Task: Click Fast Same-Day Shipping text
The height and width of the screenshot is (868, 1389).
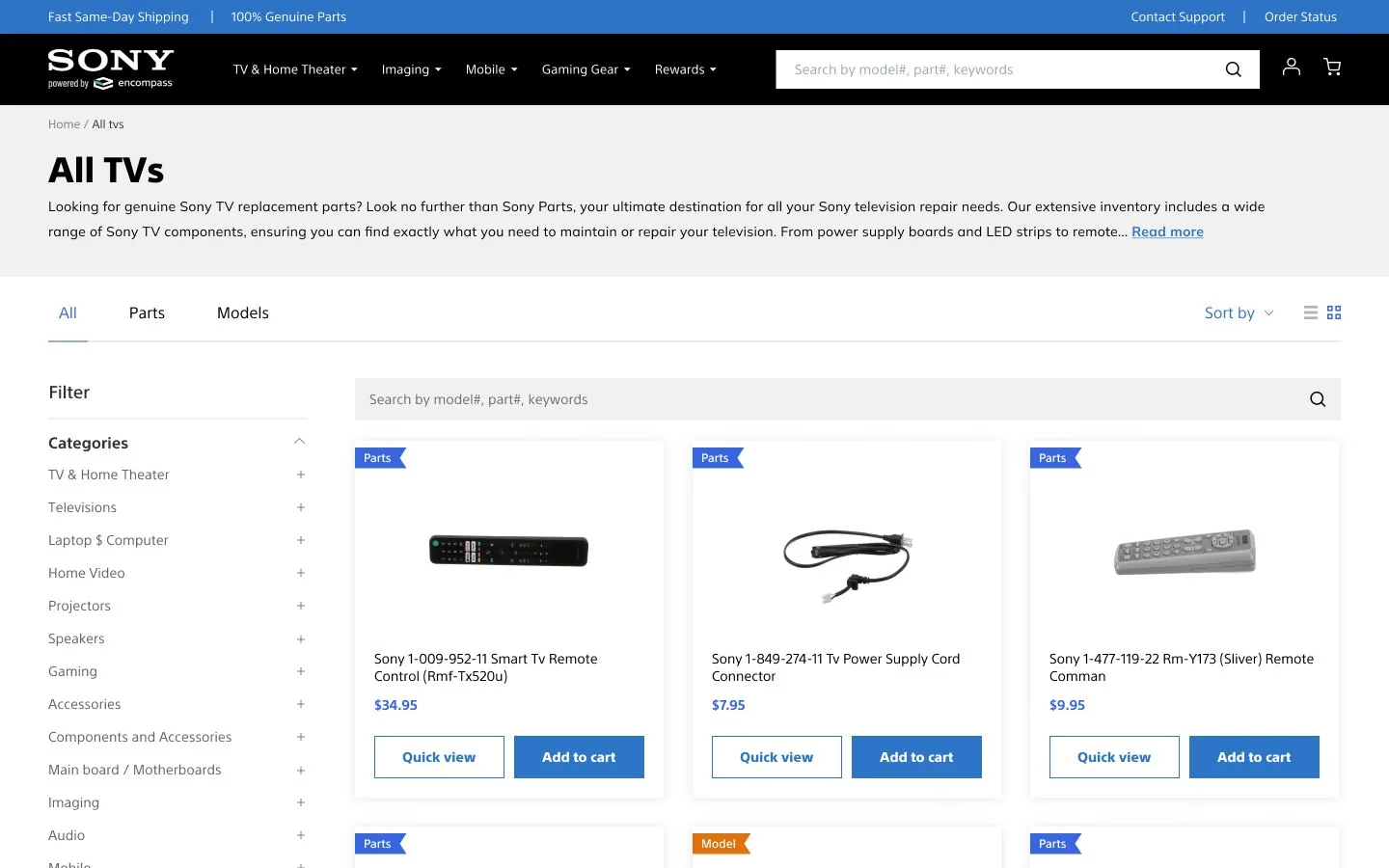Action: point(119,16)
